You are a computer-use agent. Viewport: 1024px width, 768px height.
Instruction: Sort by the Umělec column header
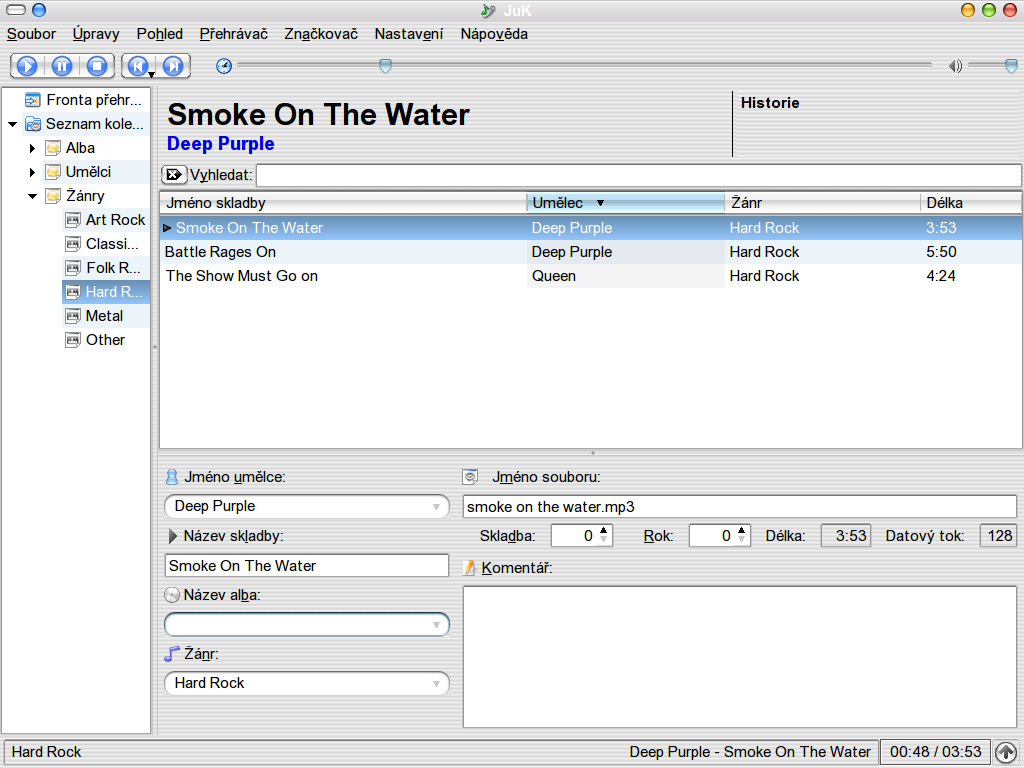click(626, 203)
